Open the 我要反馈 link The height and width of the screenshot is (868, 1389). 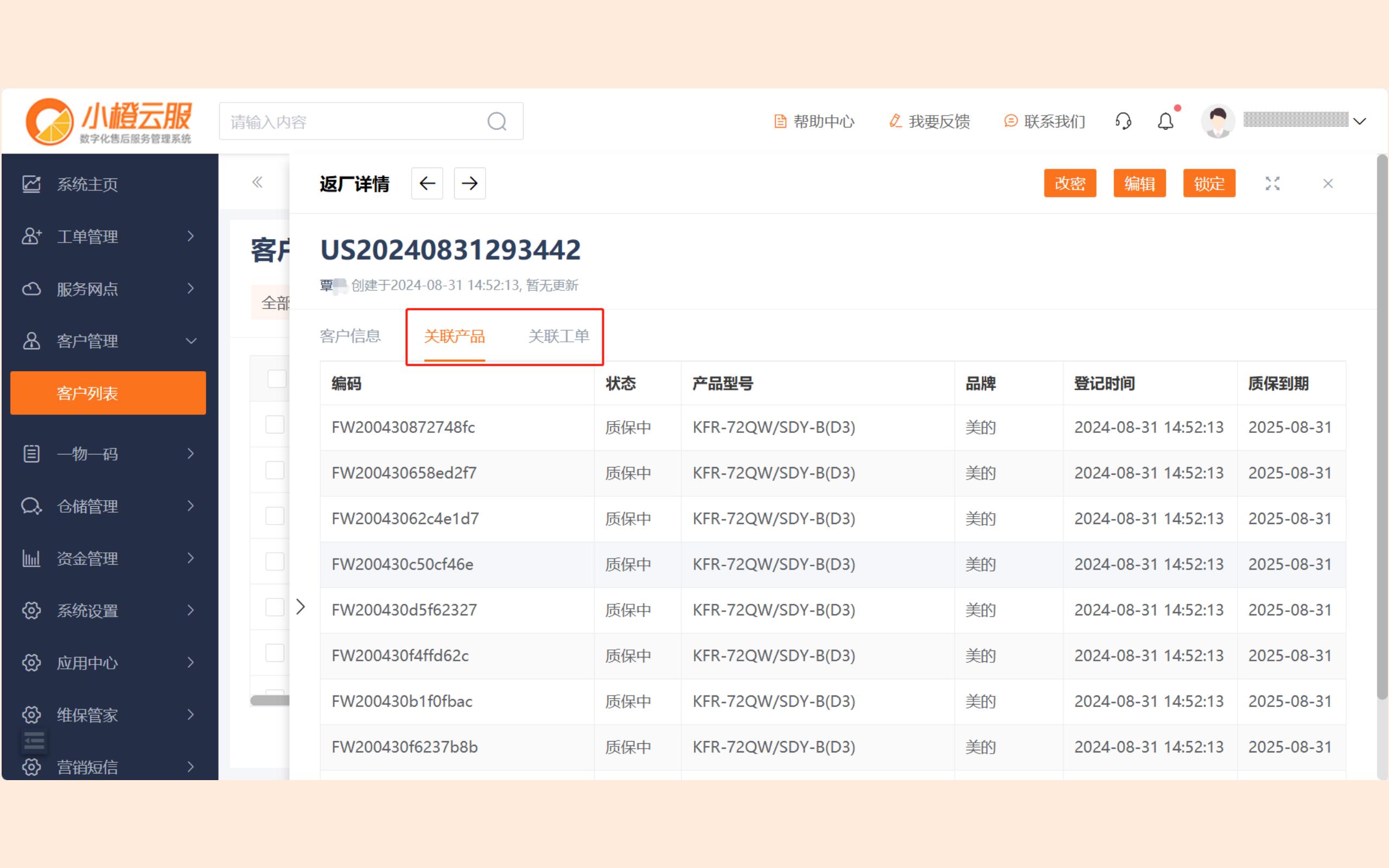pyautogui.click(x=929, y=121)
